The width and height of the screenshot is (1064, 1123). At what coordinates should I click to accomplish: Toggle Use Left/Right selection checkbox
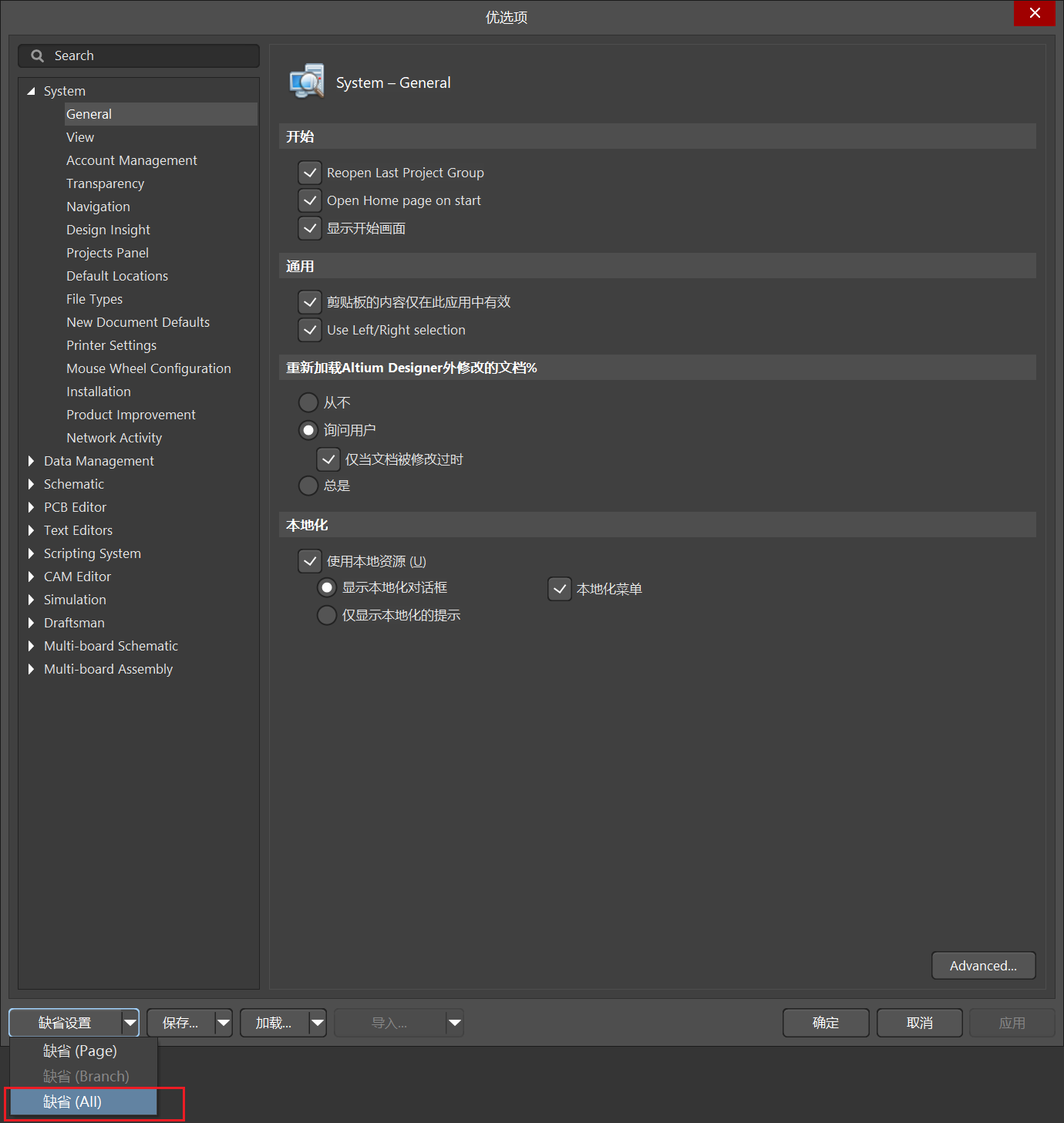click(310, 330)
